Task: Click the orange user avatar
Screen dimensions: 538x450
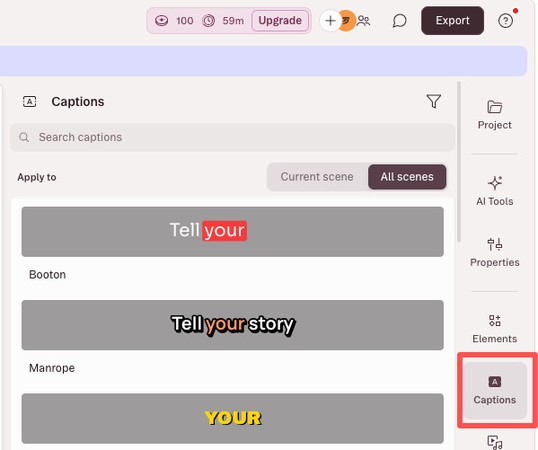Action: tap(347, 21)
